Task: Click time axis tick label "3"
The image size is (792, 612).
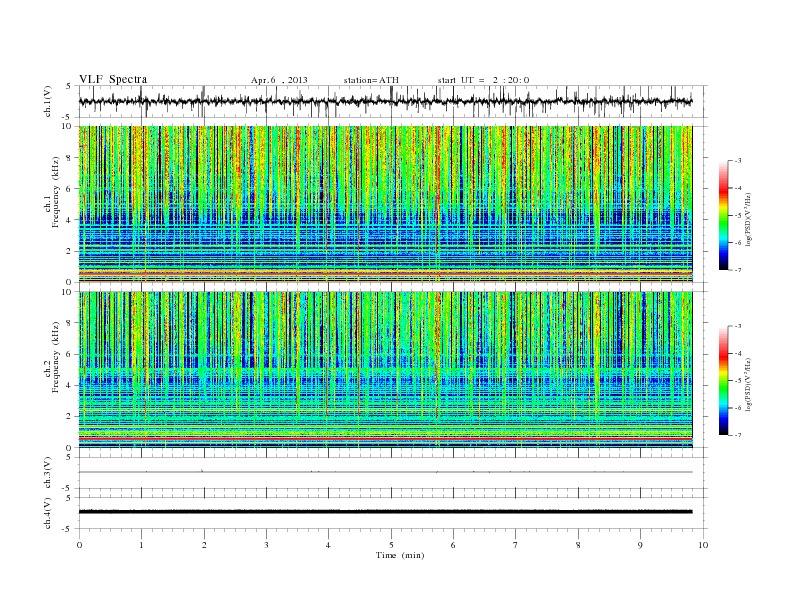Action: click(x=266, y=545)
